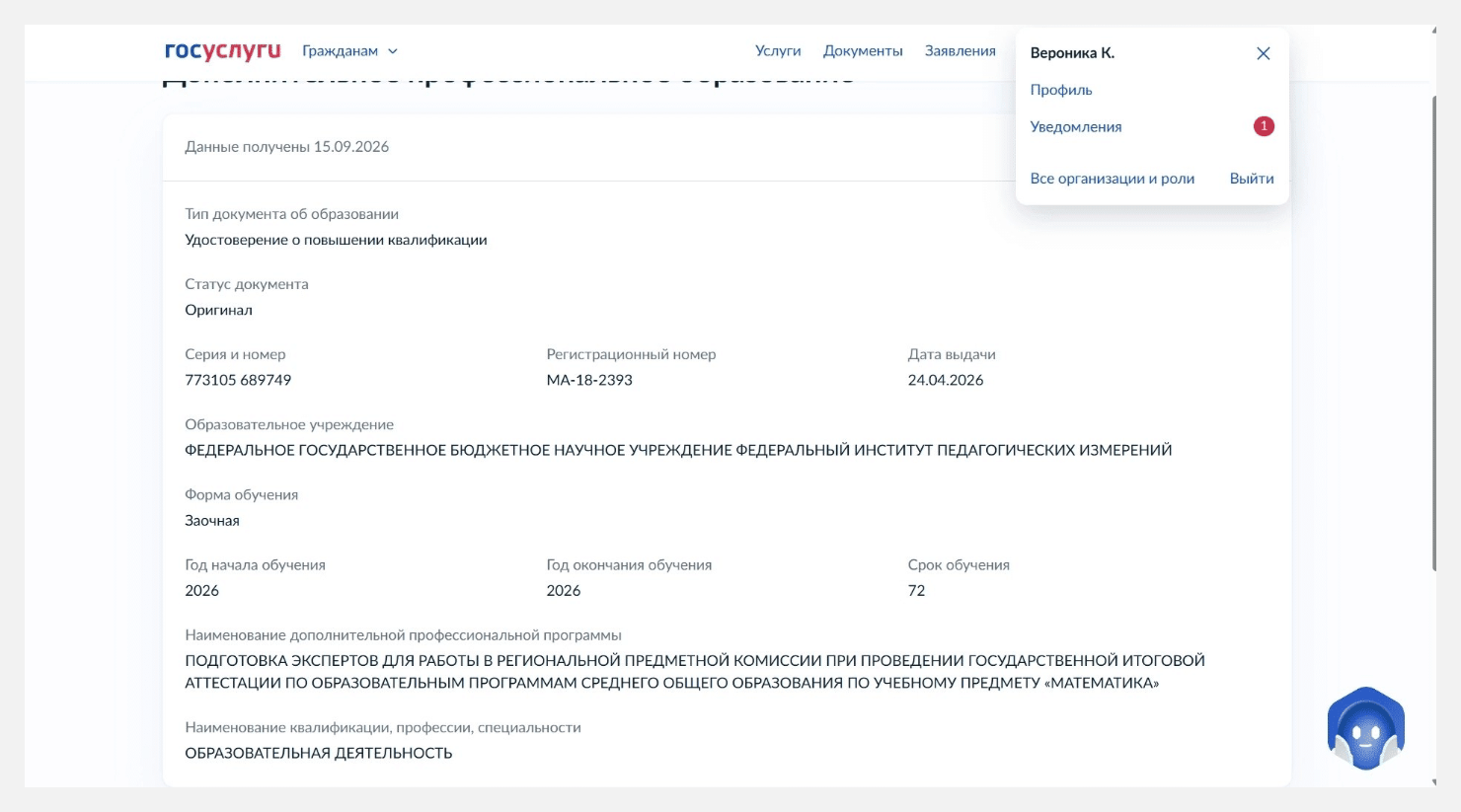The image size is (1461, 812).
Task: Open the Услуги menu item
Action: (x=778, y=51)
